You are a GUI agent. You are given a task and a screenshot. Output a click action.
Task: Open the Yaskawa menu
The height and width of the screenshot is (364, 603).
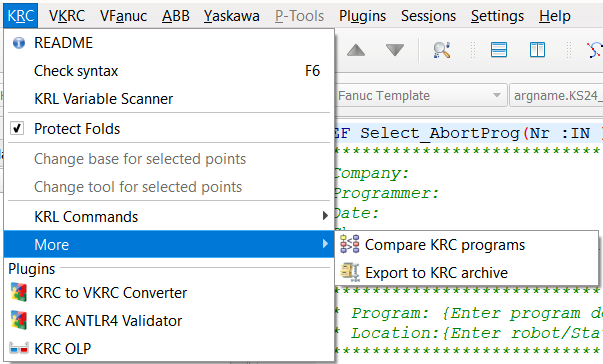[232, 16]
